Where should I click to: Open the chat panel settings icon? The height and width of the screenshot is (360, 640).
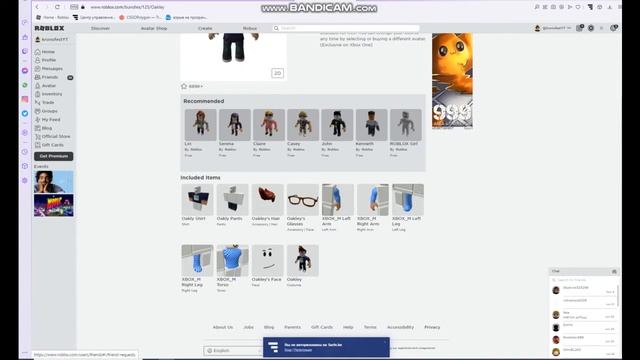coord(614,271)
